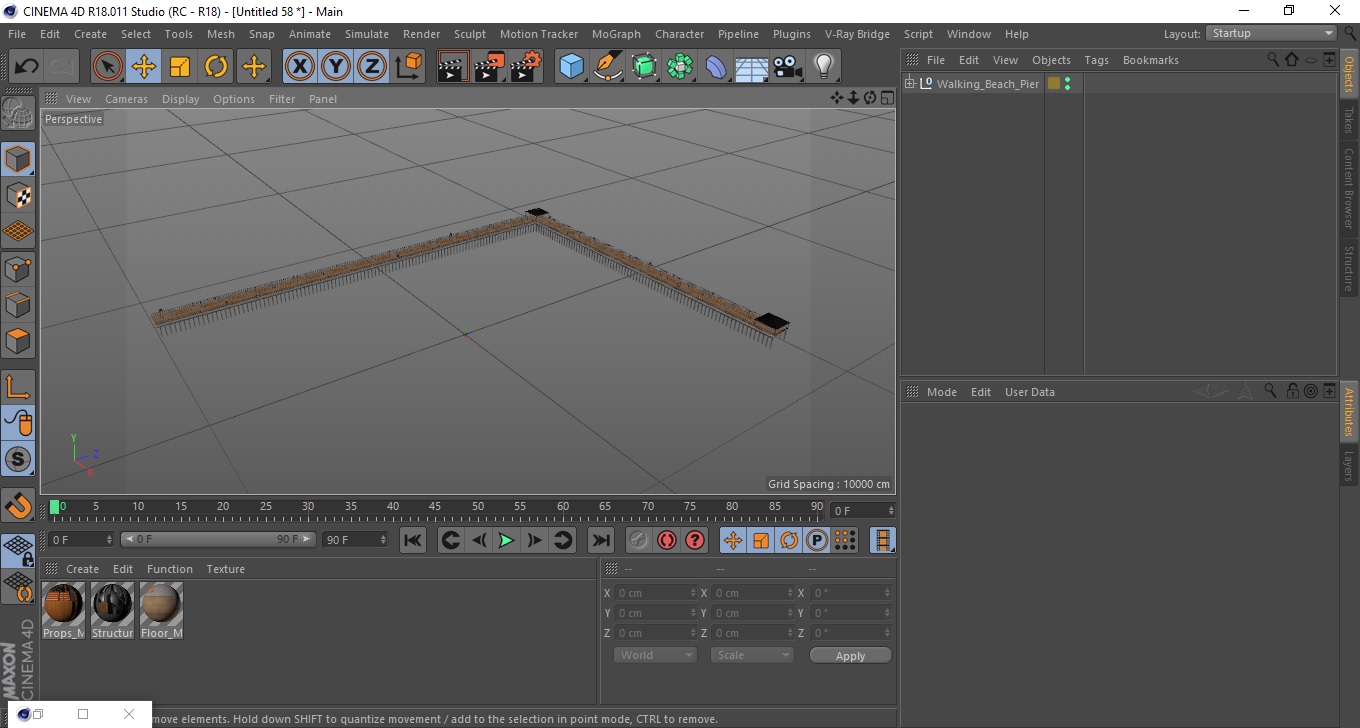The width and height of the screenshot is (1360, 728).
Task: Select the Move tool
Action: click(144, 67)
